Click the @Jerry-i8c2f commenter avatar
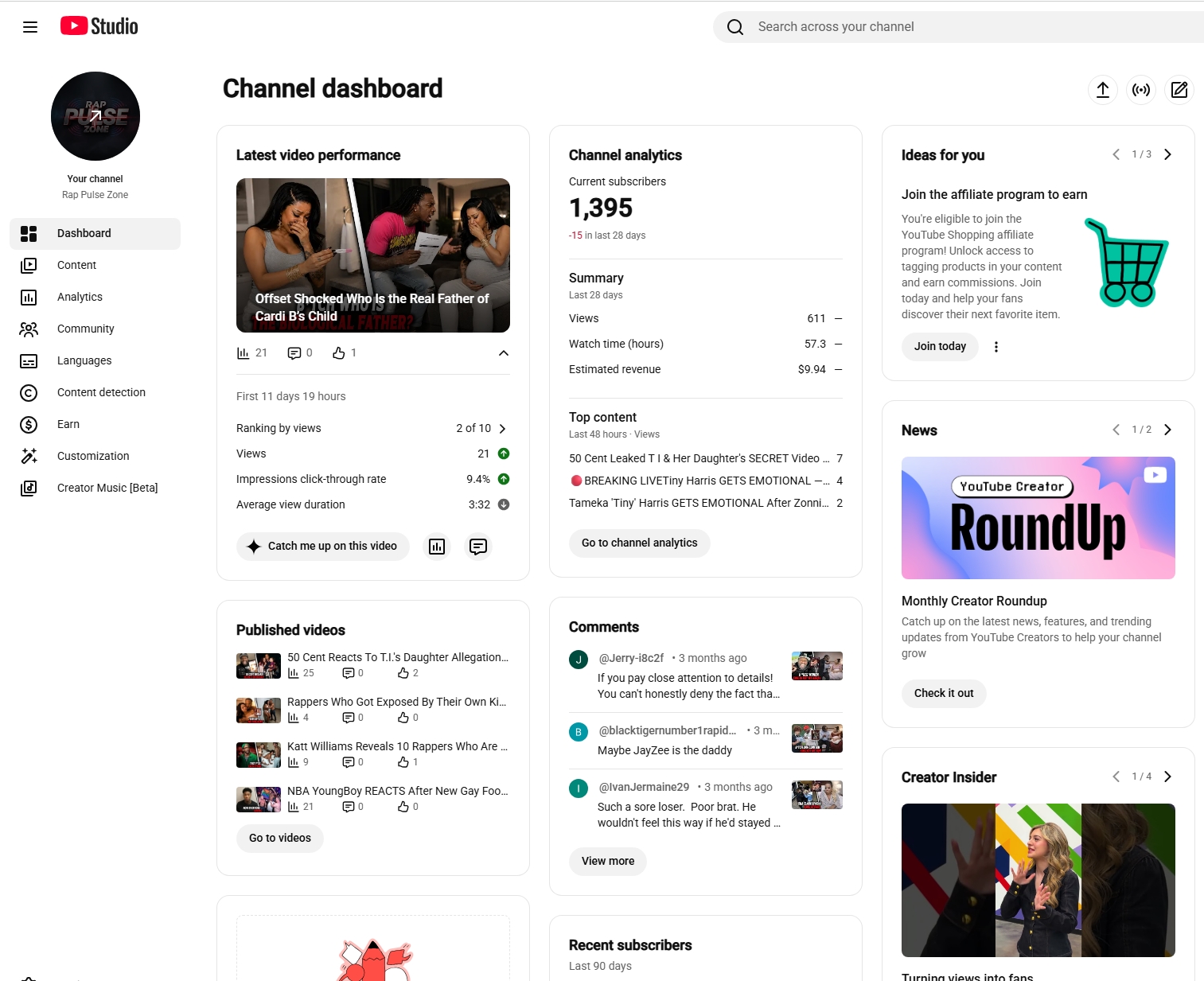 pyautogui.click(x=579, y=660)
